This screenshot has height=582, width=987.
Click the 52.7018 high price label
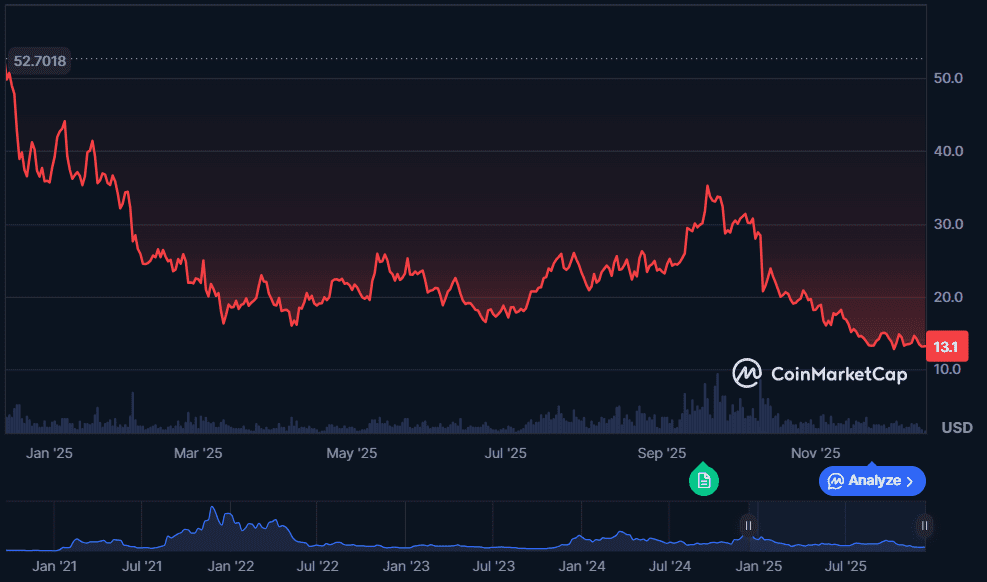pos(40,61)
